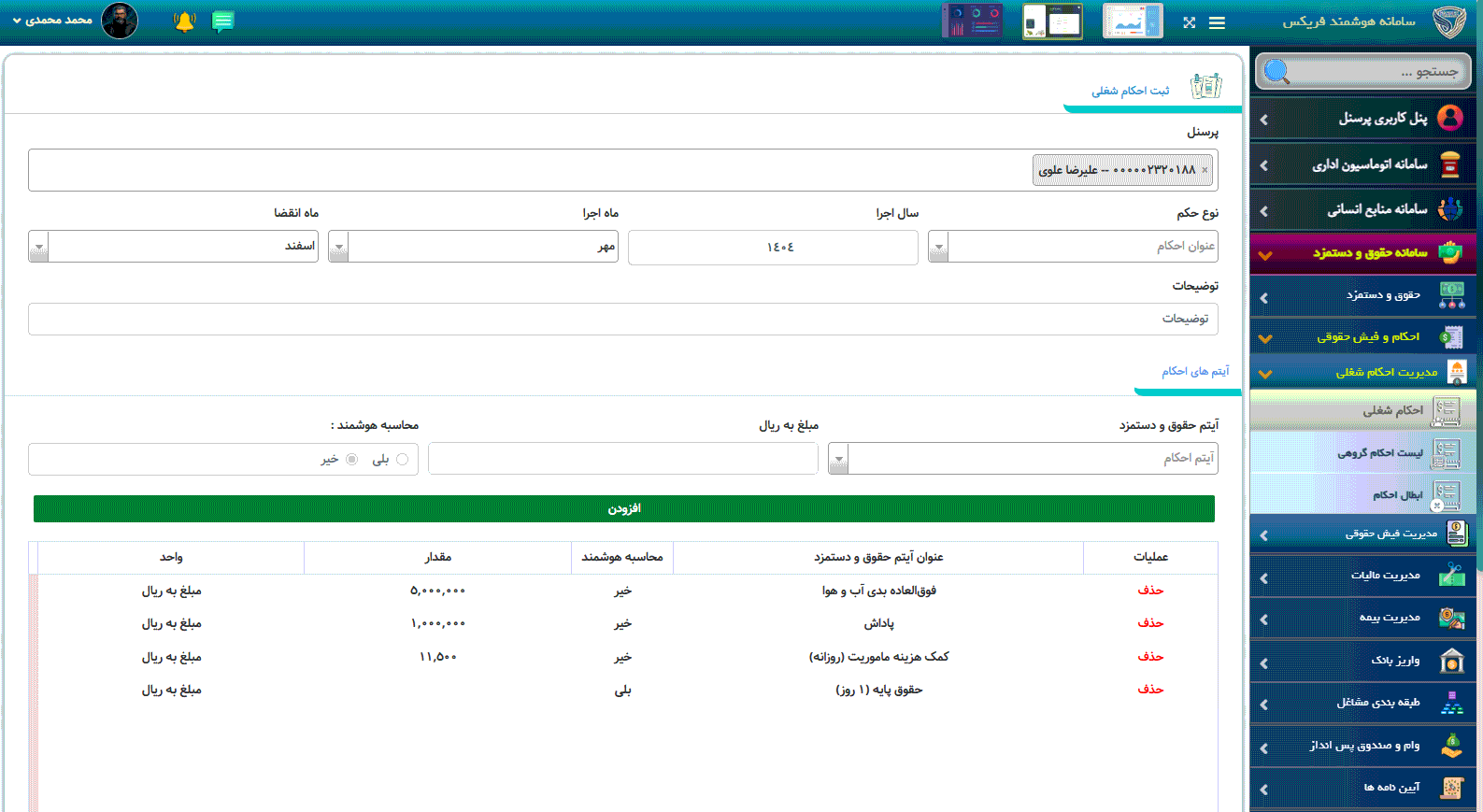Open لیست احکام گروهی menu item
1483x812 pixels.
click(1379, 453)
